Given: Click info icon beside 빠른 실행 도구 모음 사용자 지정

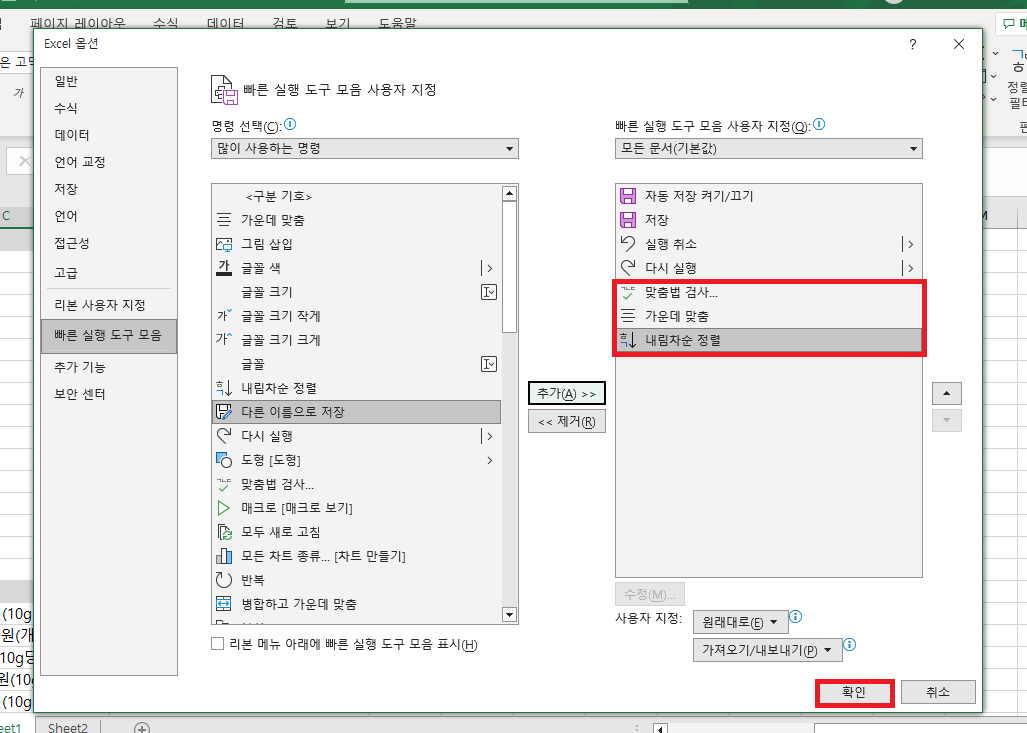Looking at the screenshot, I should point(819,124).
